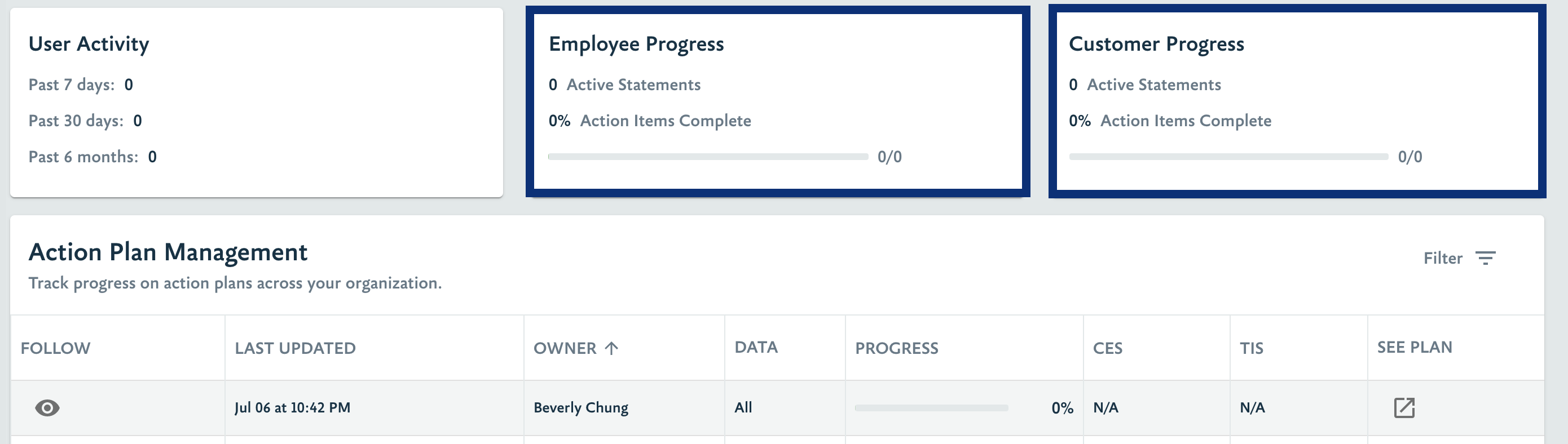Click the external-link icon in See Plan column
Viewport: 1568px width, 444px height.
coord(1406,408)
